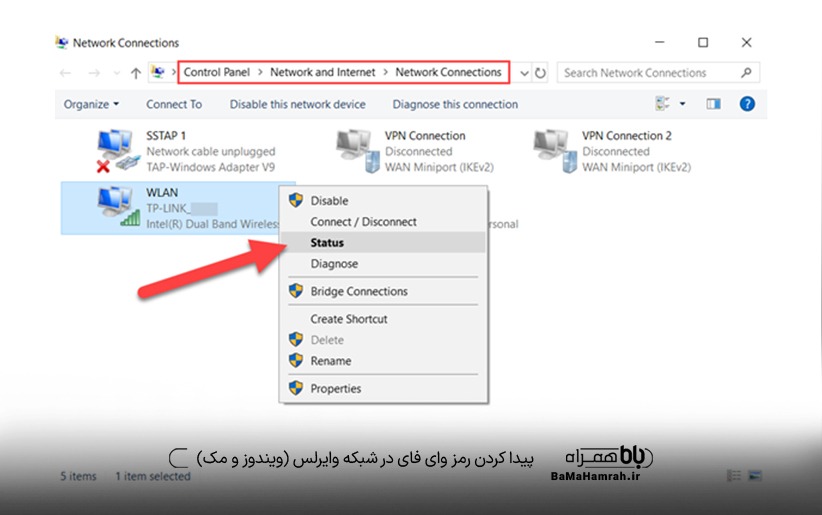
Task: Click Disable this network device
Action: pyautogui.click(x=297, y=104)
